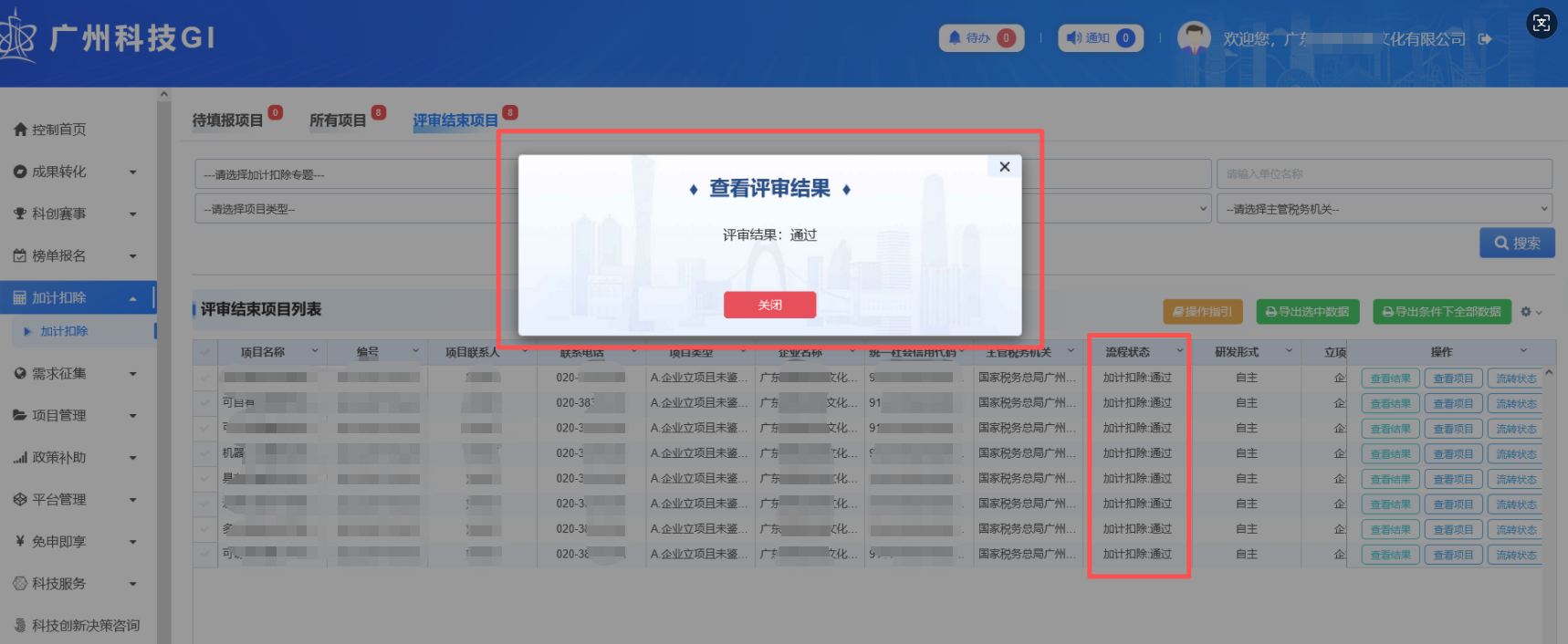Open the 流程状态 column filter arrow
1568x644 pixels.
pyautogui.click(x=1179, y=351)
